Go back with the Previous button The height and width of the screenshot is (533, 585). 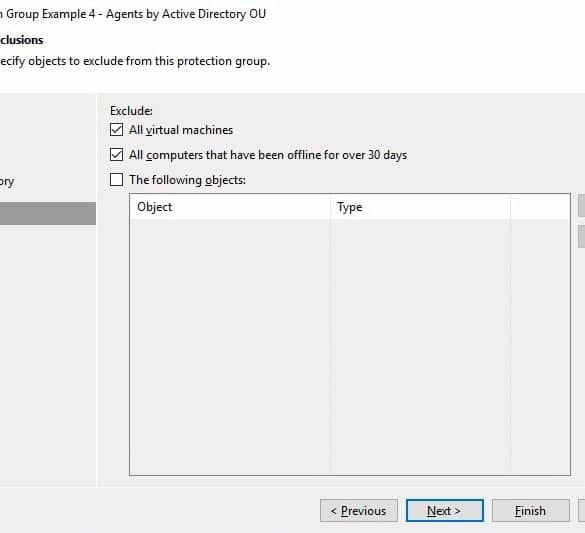(x=359, y=510)
